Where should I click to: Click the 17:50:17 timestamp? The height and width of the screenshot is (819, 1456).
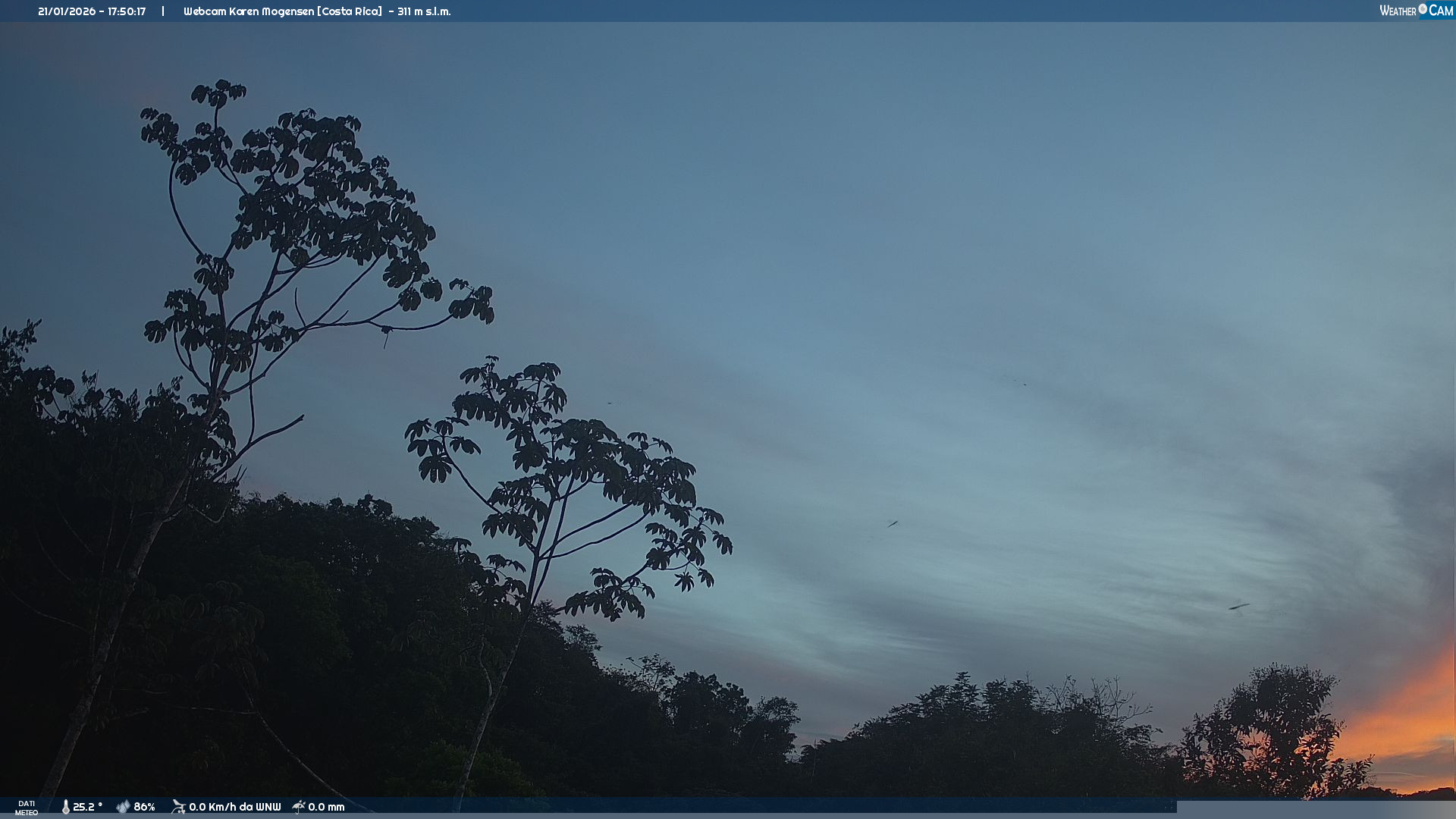[127, 11]
